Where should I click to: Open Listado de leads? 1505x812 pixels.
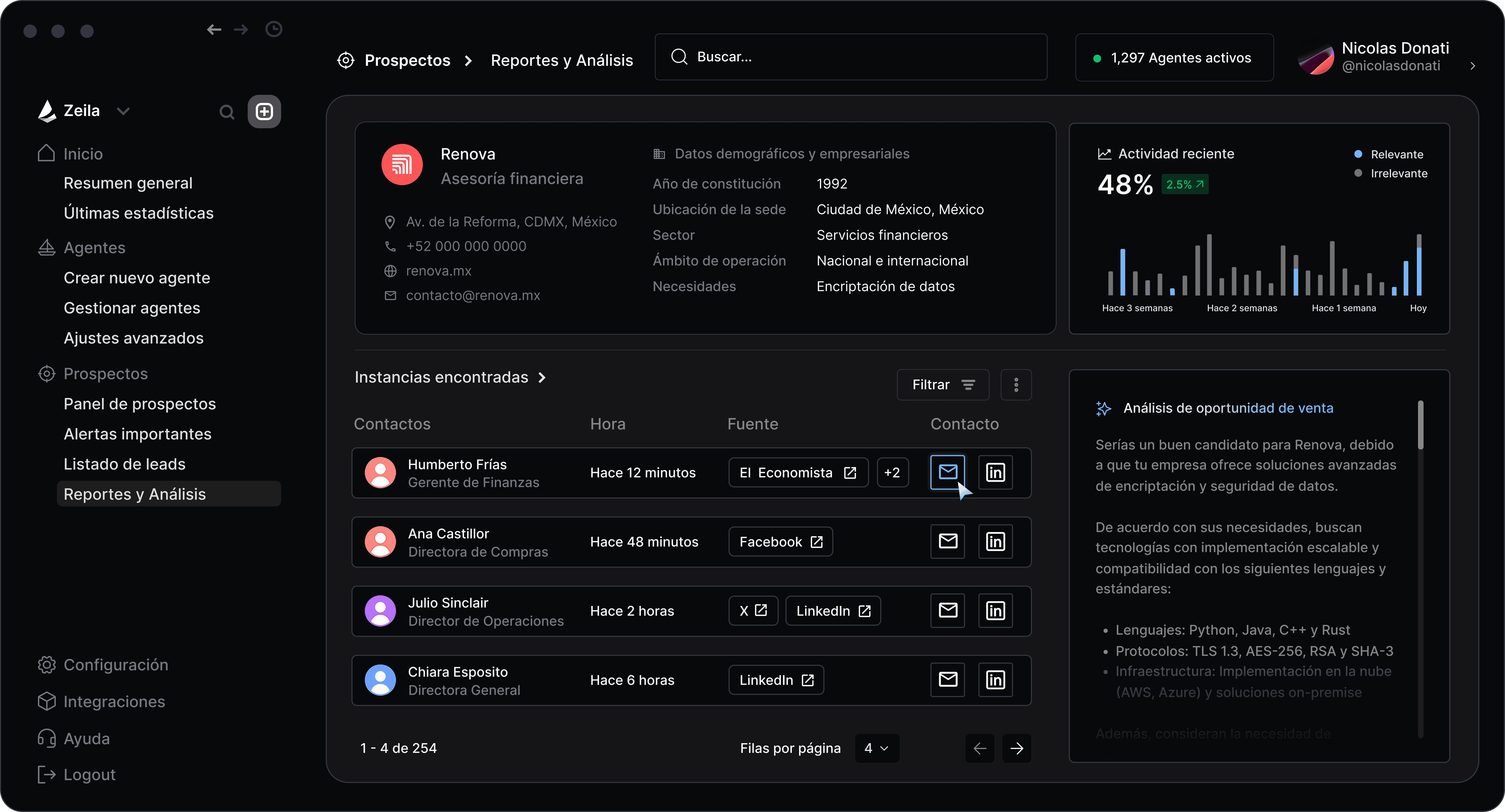pyautogui.click(x=124, y=464)
